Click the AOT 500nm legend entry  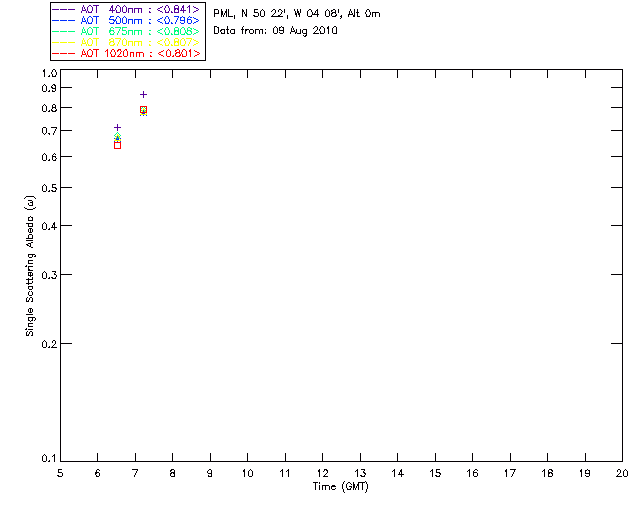[126, 20]
